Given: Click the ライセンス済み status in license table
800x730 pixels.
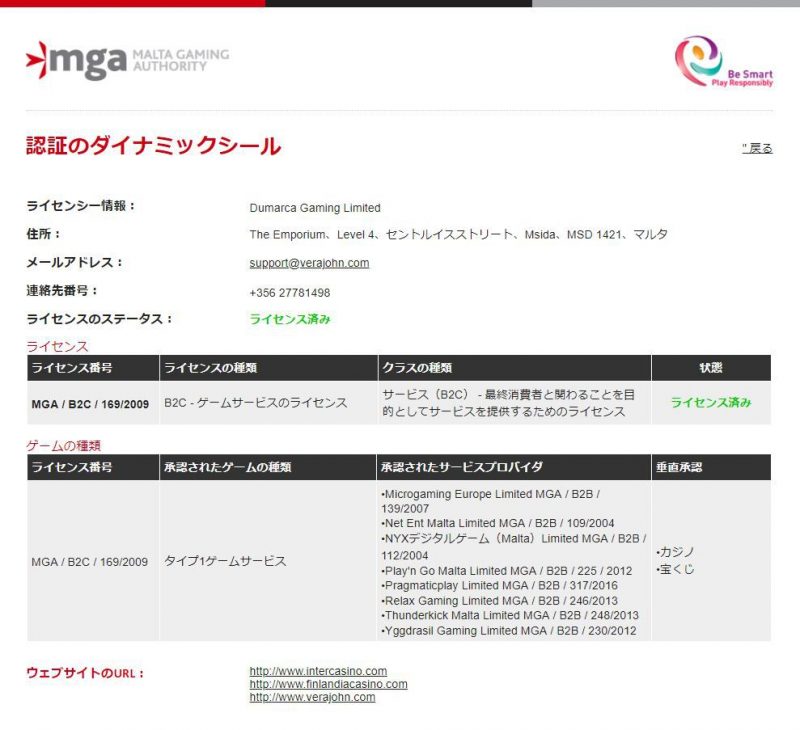Looking at the screenshot, I should pyautogui.click(x=711, y=402).
